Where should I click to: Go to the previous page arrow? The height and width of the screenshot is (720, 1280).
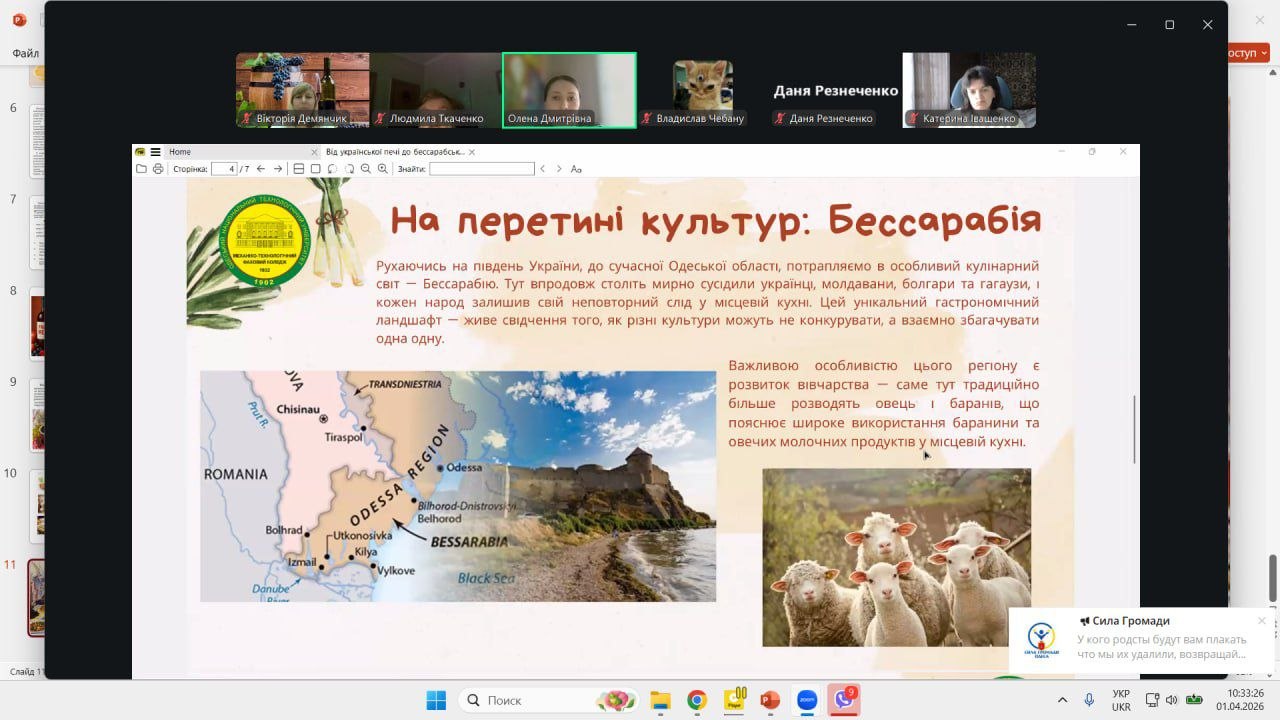point(261,169)
